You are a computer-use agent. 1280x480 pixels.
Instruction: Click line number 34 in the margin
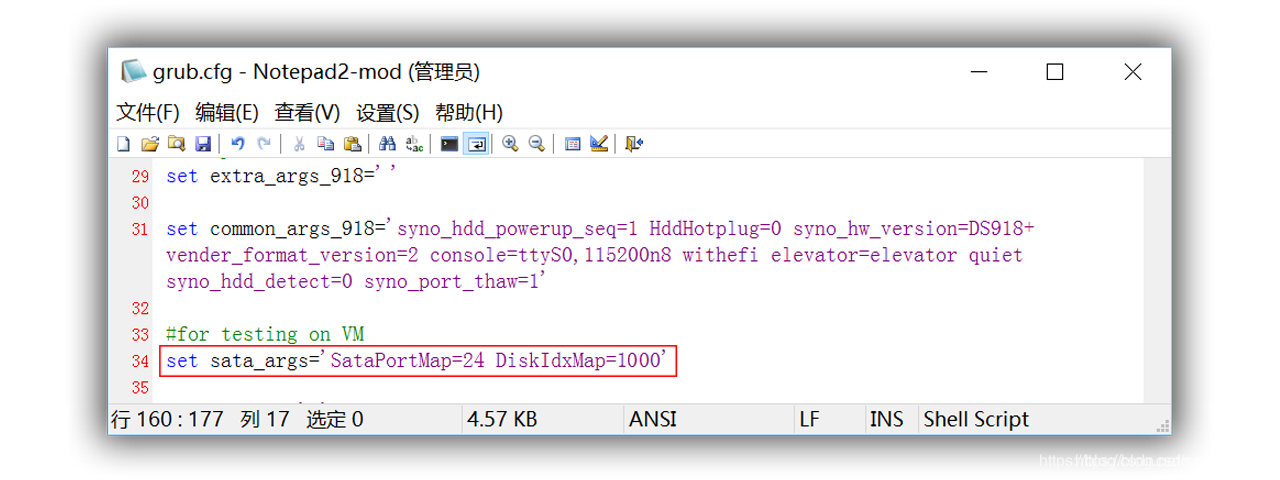(x=139, y=360)
